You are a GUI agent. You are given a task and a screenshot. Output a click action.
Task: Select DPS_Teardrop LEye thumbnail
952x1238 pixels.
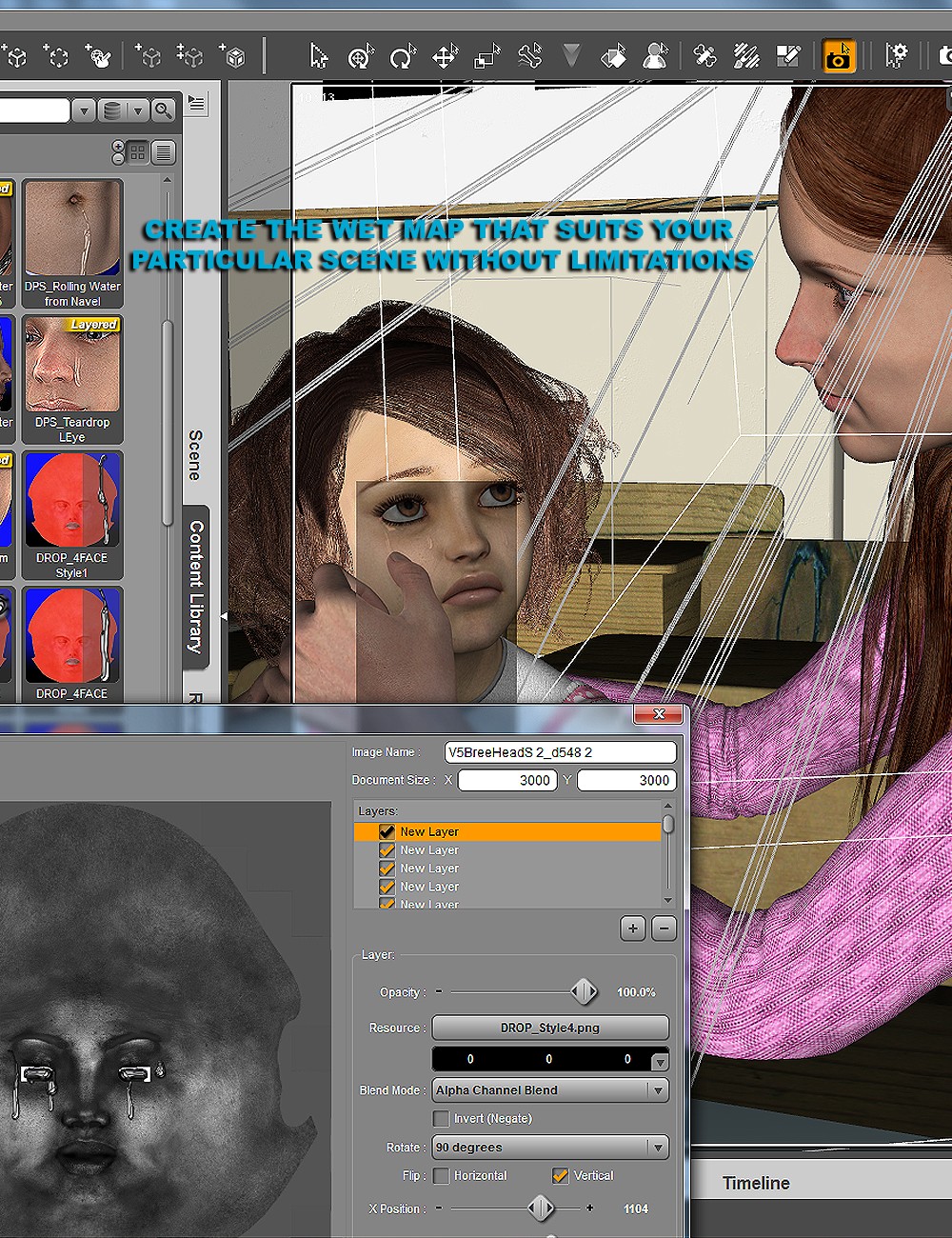click(x=72, y=380)
